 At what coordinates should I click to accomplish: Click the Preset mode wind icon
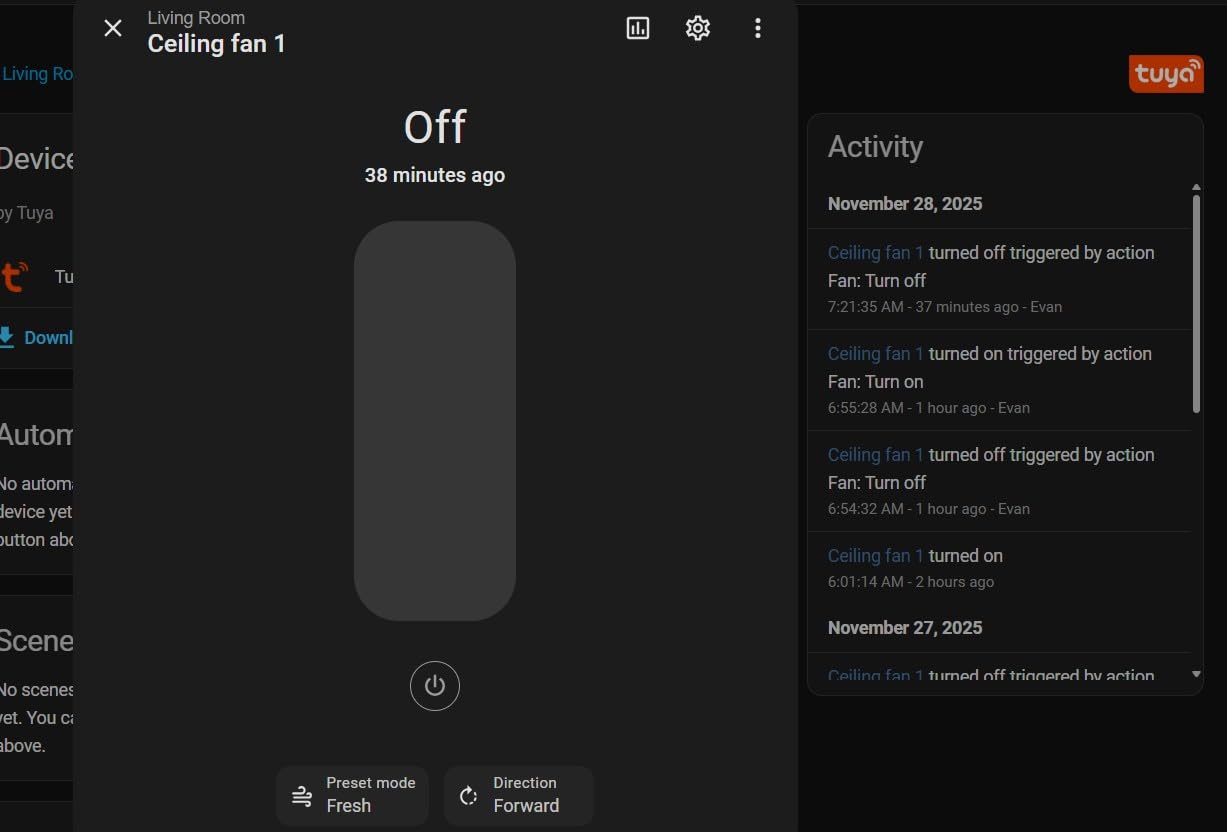302,796
